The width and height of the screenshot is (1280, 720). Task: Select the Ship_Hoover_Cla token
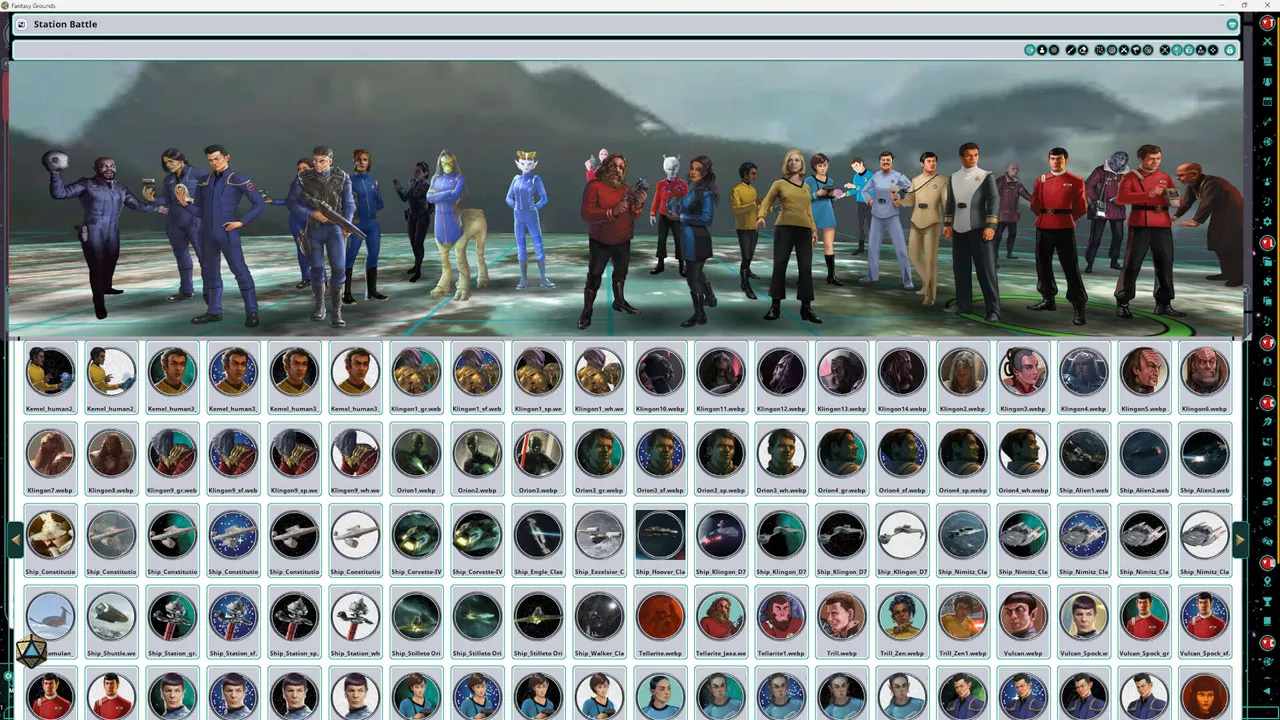660,542
